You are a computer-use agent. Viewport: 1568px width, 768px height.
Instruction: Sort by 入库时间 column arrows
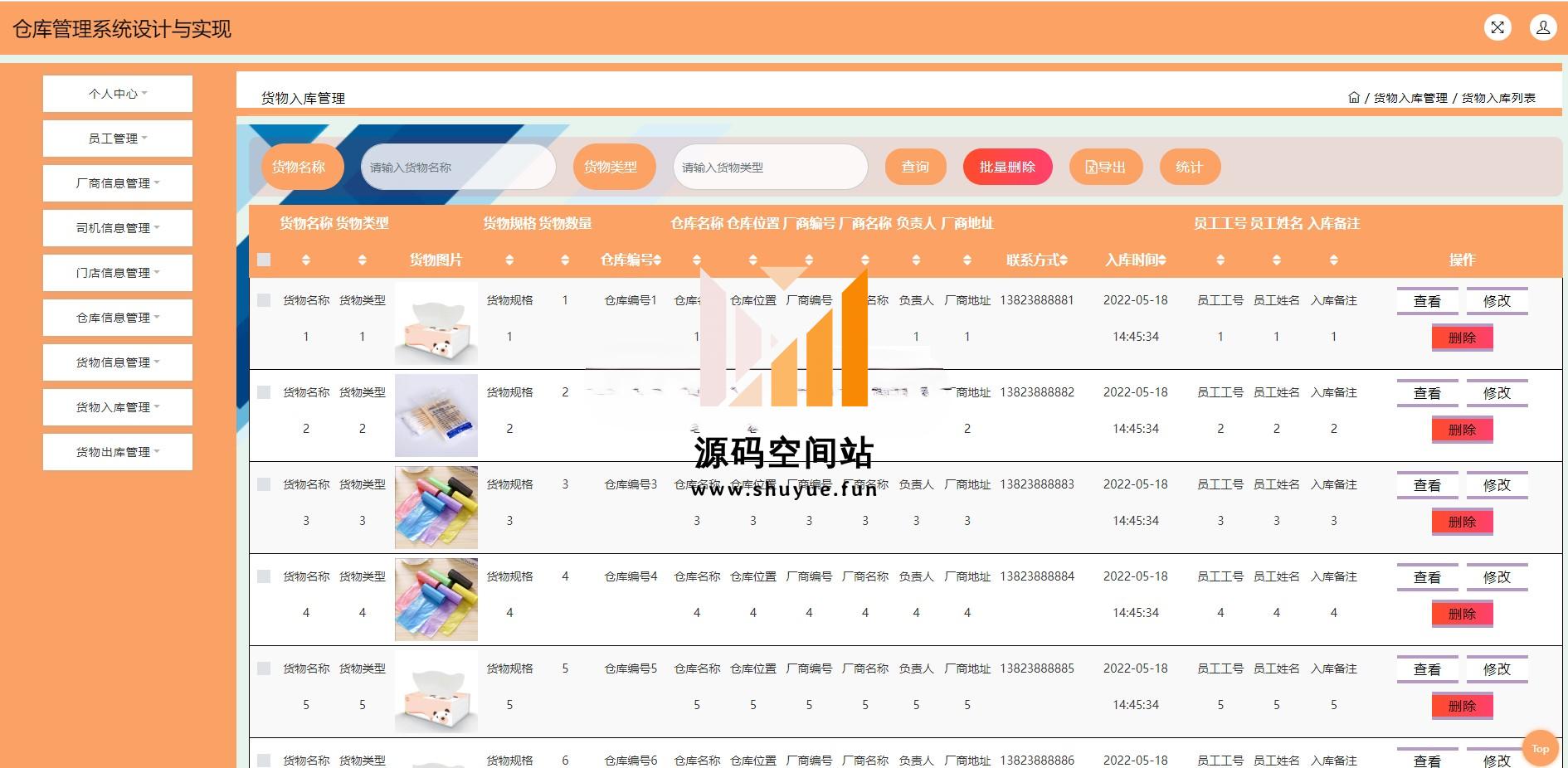click(x=1161, y=260)
